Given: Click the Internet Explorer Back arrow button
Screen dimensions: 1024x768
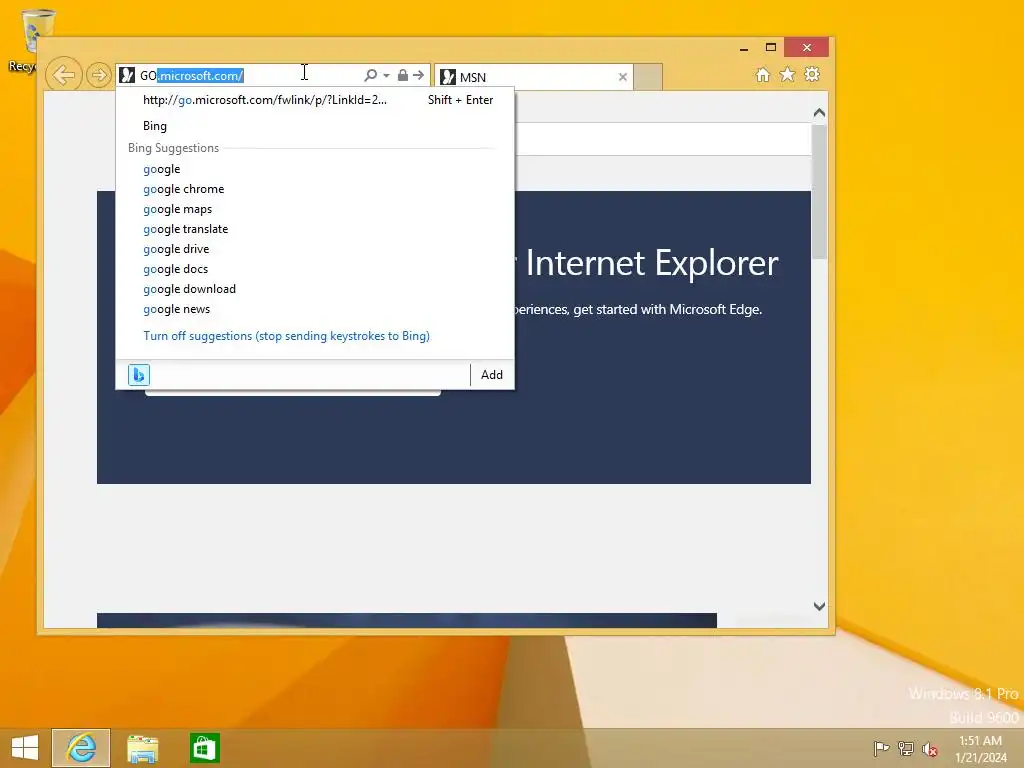Looking at the screenshot, I should (x=63, y=75).
